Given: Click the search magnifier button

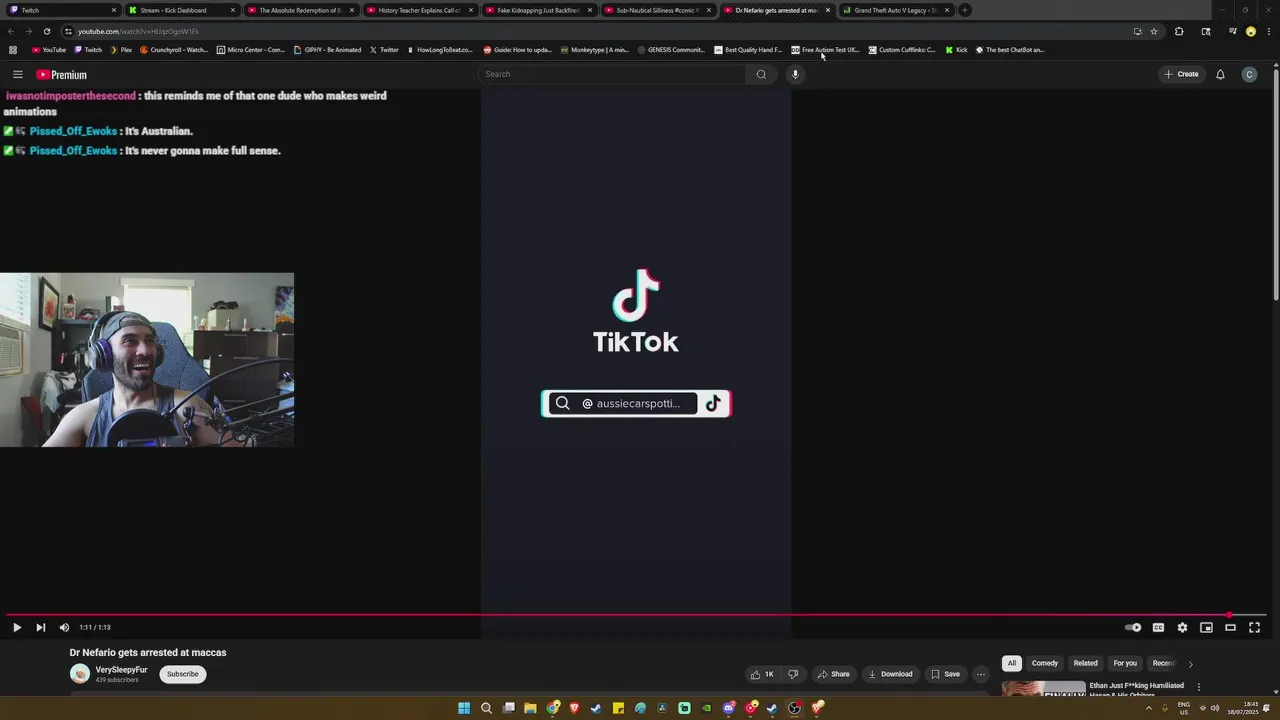Looking at the screenshot, I should click(761, 74).
